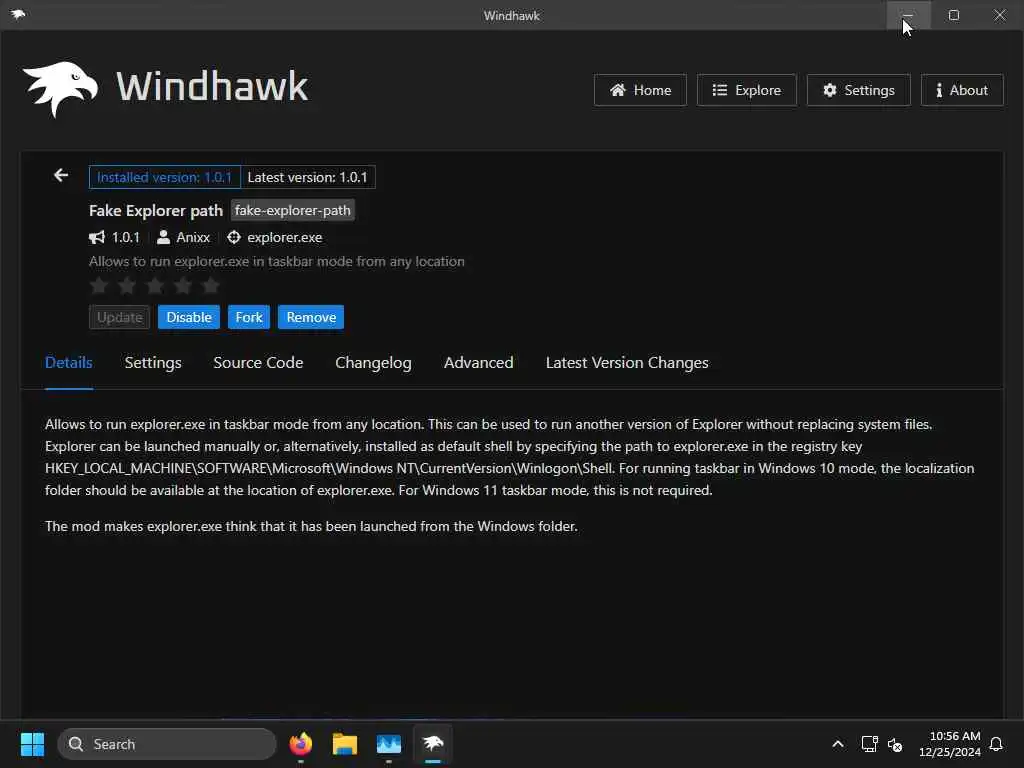Click the Fake Explorer path title
Viewport: 1024px width, 768px height.
point(155,210)
